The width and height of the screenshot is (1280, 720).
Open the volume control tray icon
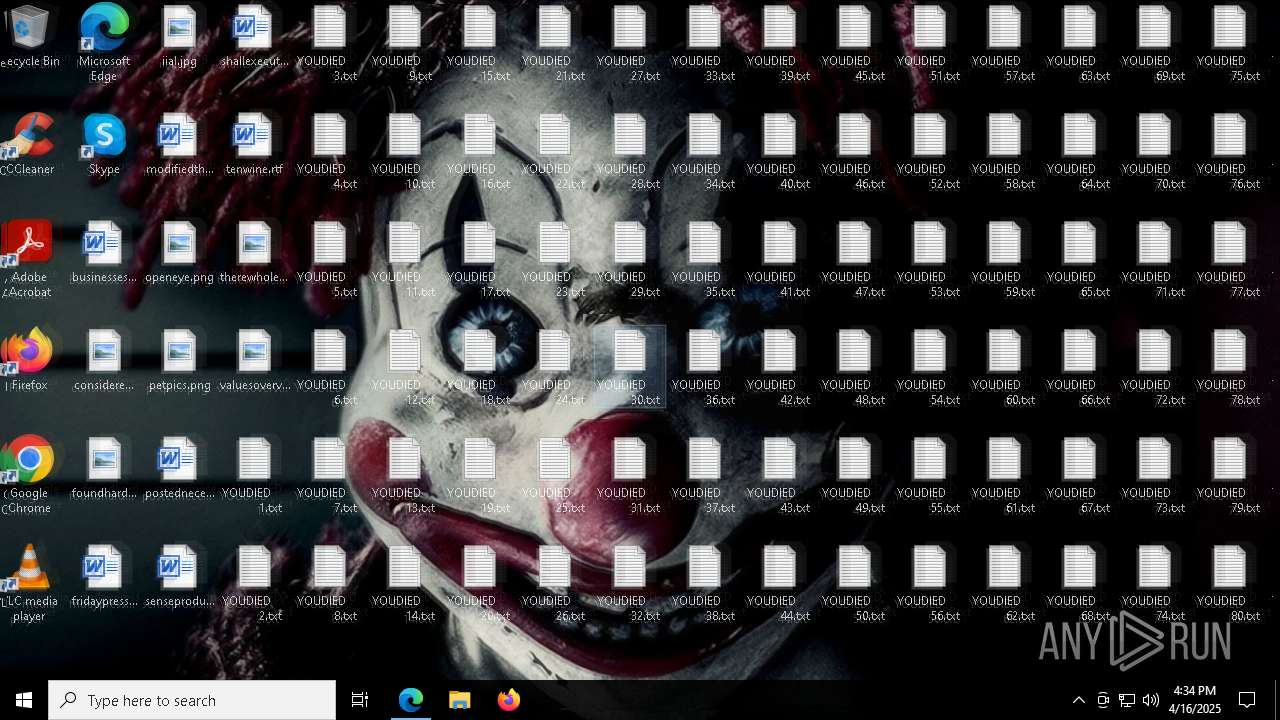pyautogui.click(x=1151, y=700)
